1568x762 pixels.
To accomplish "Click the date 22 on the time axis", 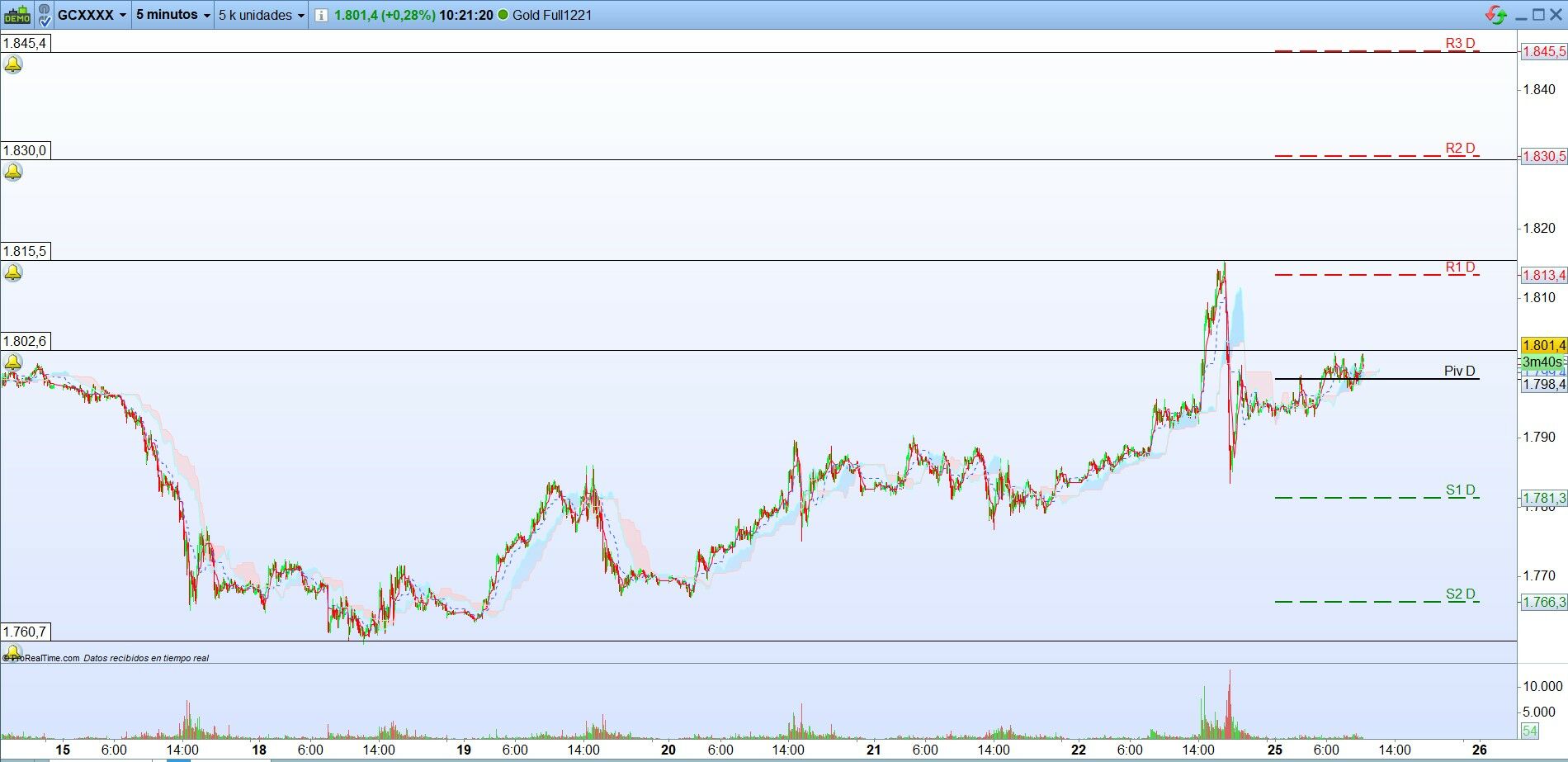I will 1078,750.
